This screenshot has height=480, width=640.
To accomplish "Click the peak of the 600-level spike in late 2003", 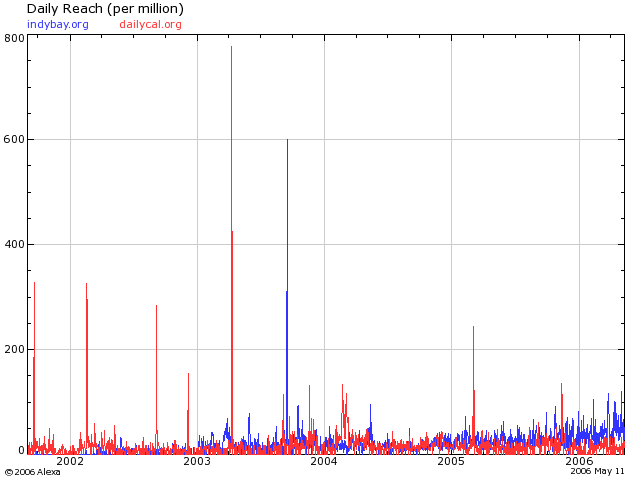I will tap(287, 140).
